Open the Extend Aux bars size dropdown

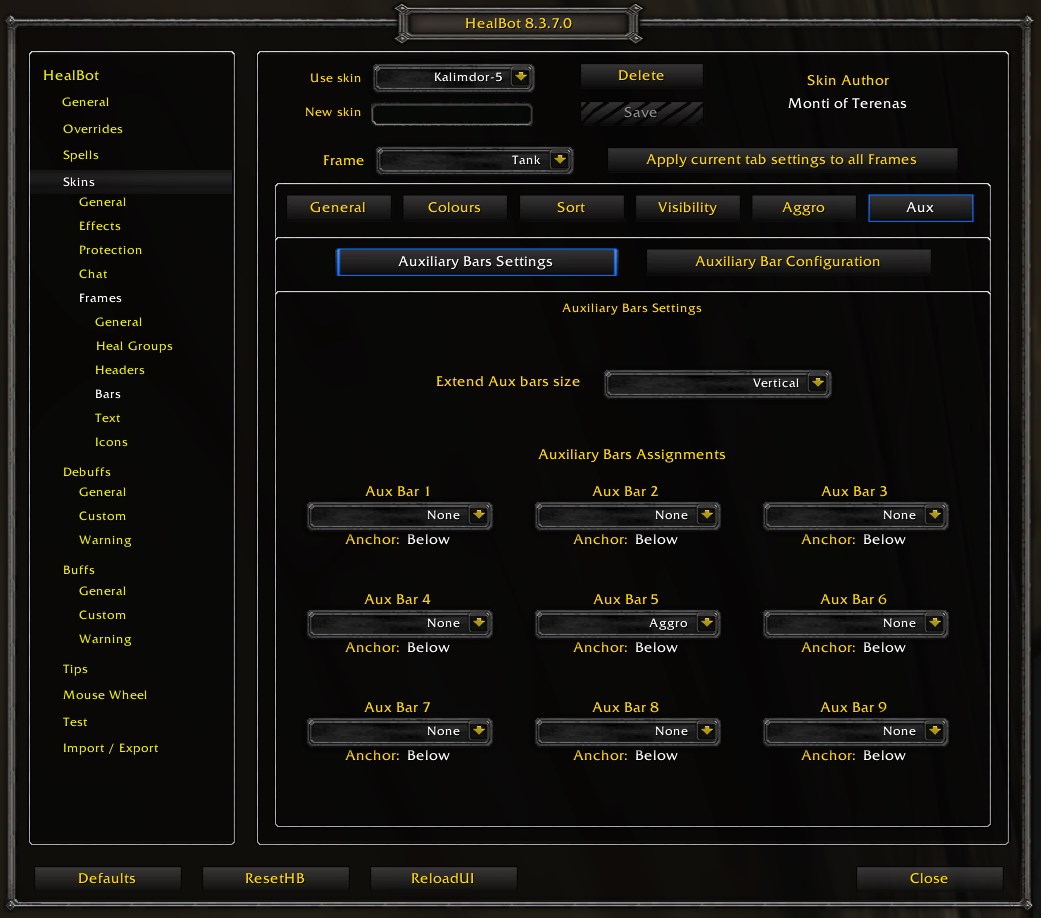click(x=817, y=383)
